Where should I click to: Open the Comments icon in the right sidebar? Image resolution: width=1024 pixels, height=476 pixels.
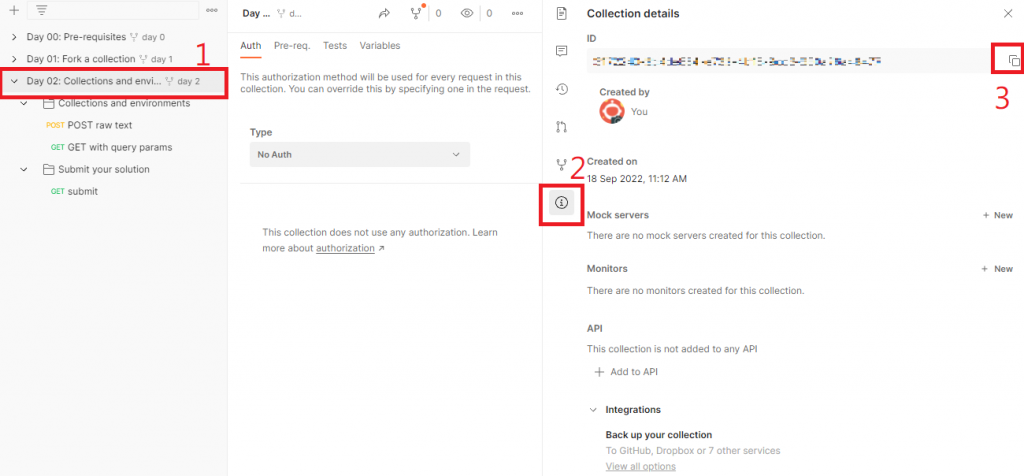(x=561, y=51)
